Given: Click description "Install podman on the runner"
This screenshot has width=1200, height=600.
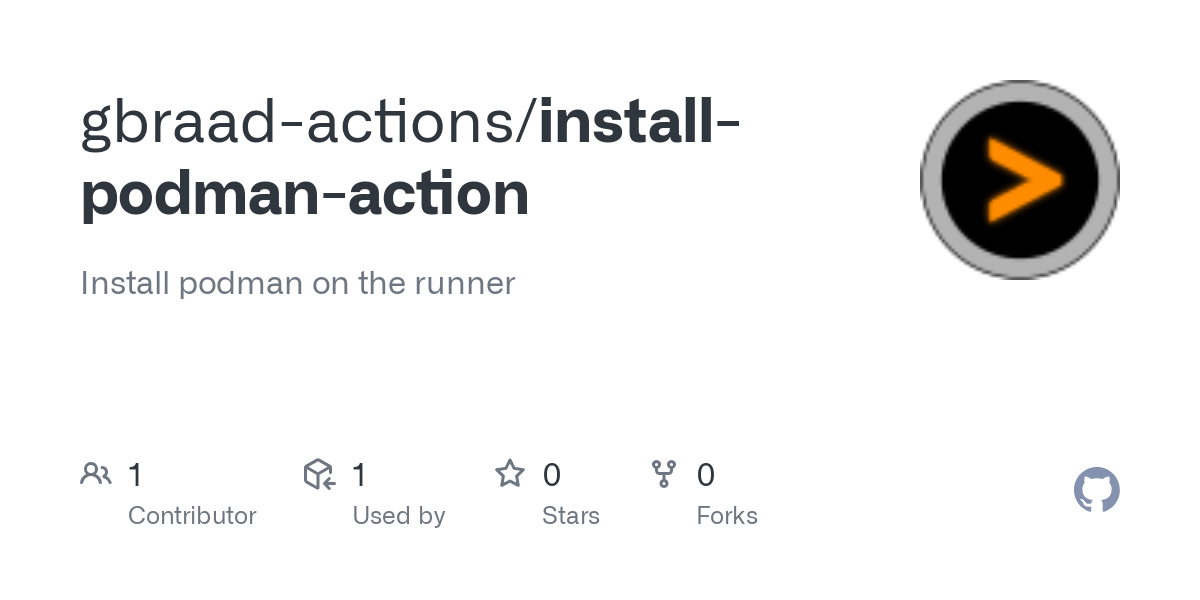Looking at the screenshot, I should [x=297, y=283].
